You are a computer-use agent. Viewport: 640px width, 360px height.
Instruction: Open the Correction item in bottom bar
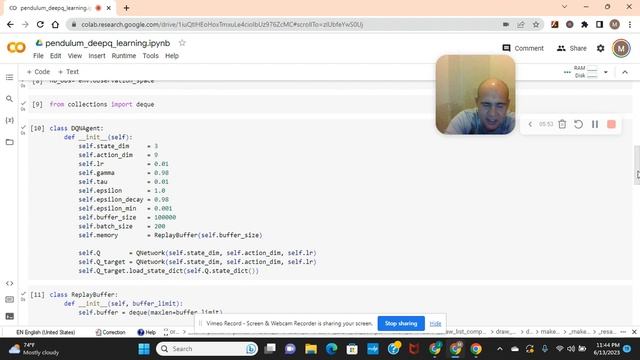(110, 332)
